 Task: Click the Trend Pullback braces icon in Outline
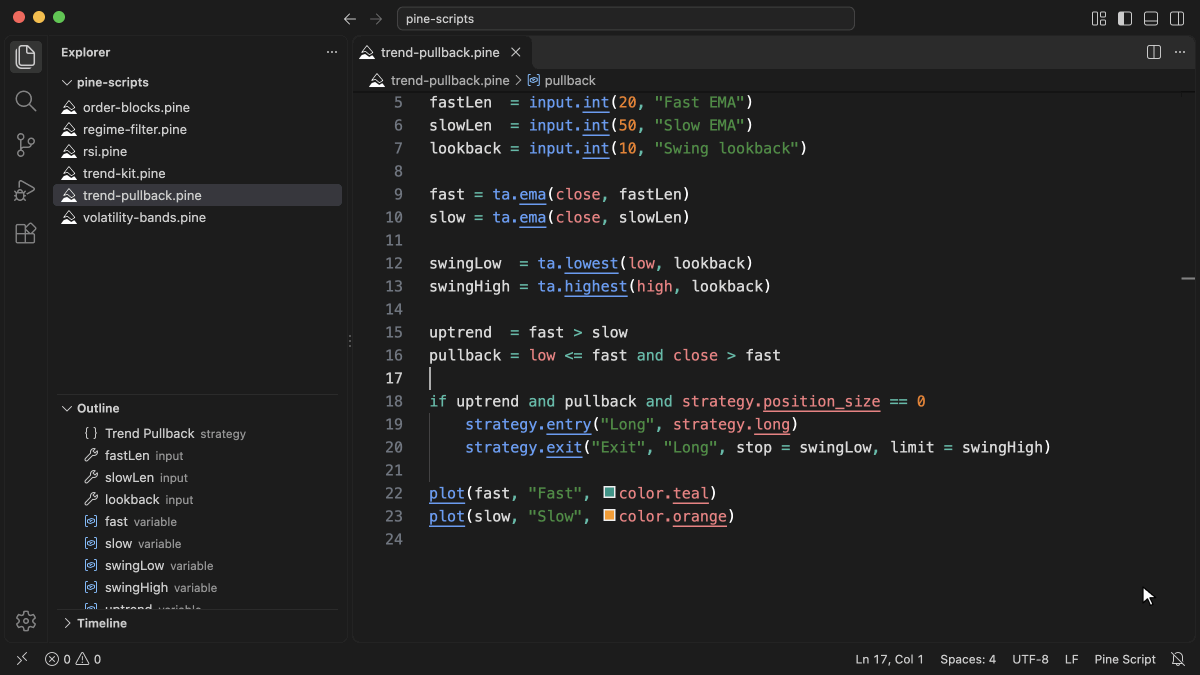[x=91, y=433]
